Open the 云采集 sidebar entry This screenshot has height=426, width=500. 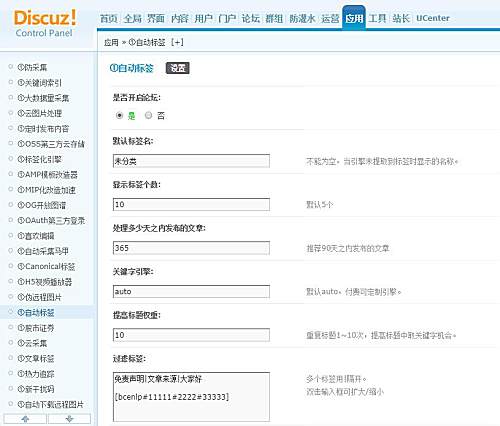[32, 343]
